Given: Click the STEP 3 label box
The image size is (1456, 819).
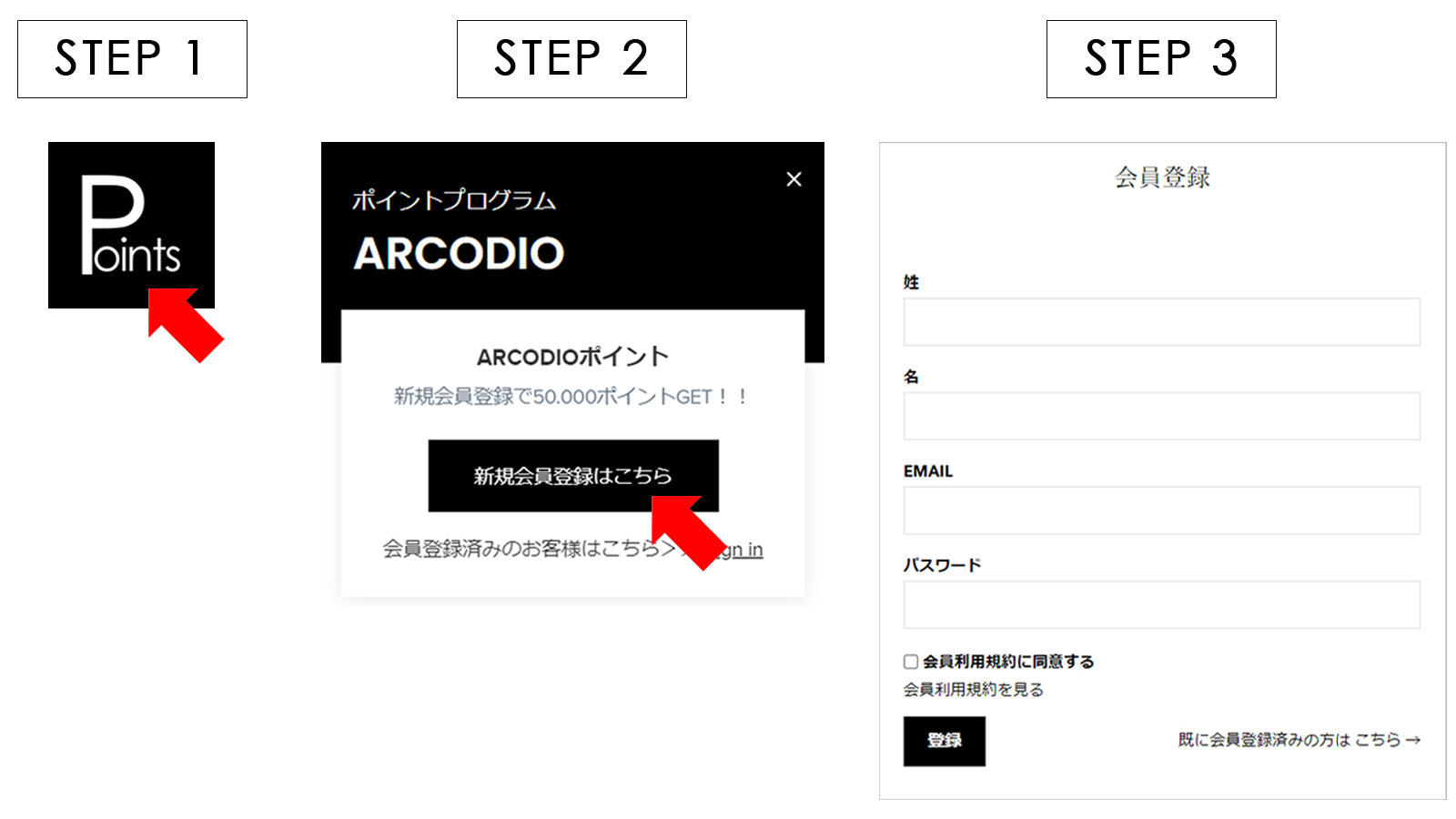Looking at the screenshot, I should coord(1161,59).
